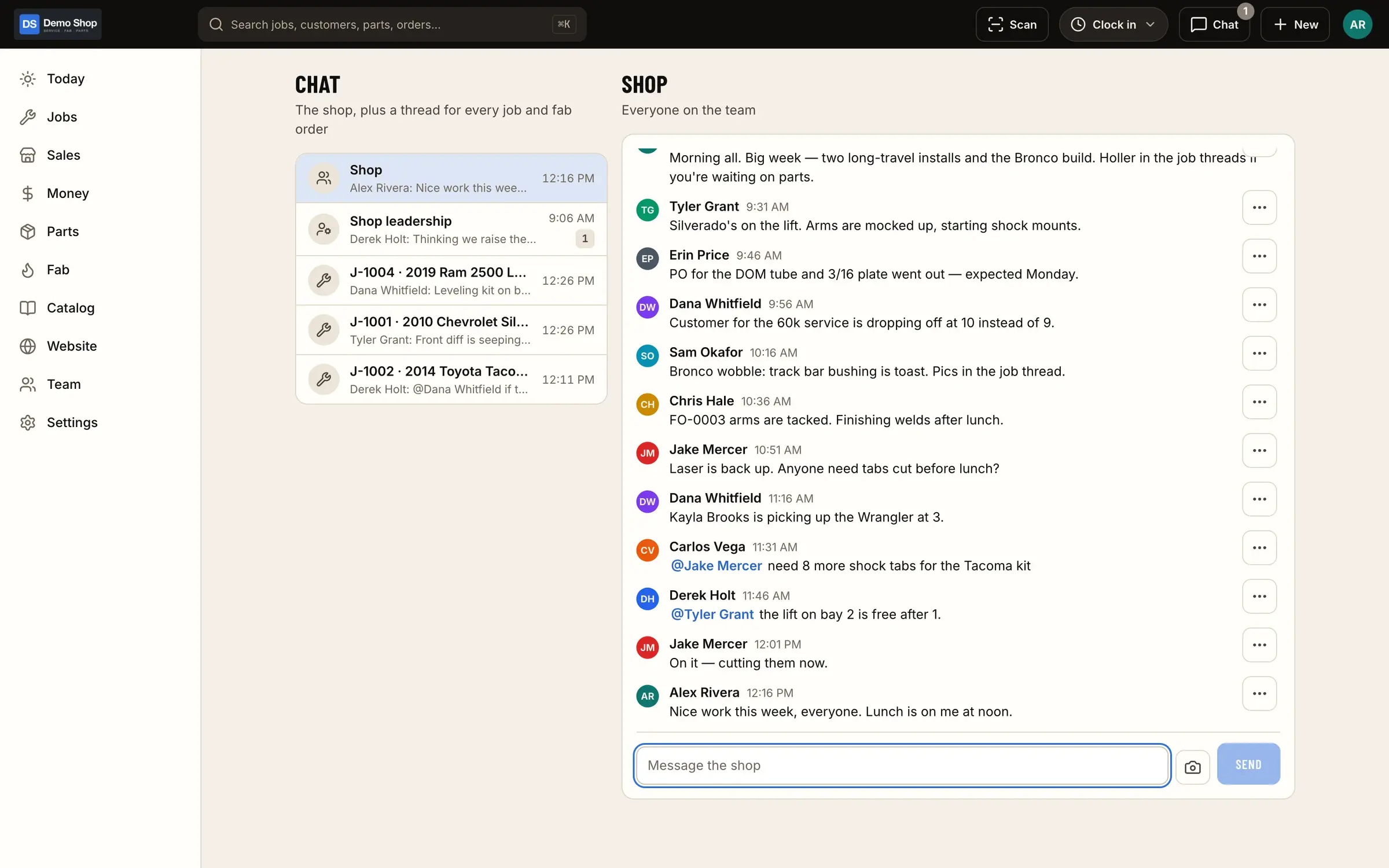
Task: Open the Shop leadership thread
Action: (451, 229)
